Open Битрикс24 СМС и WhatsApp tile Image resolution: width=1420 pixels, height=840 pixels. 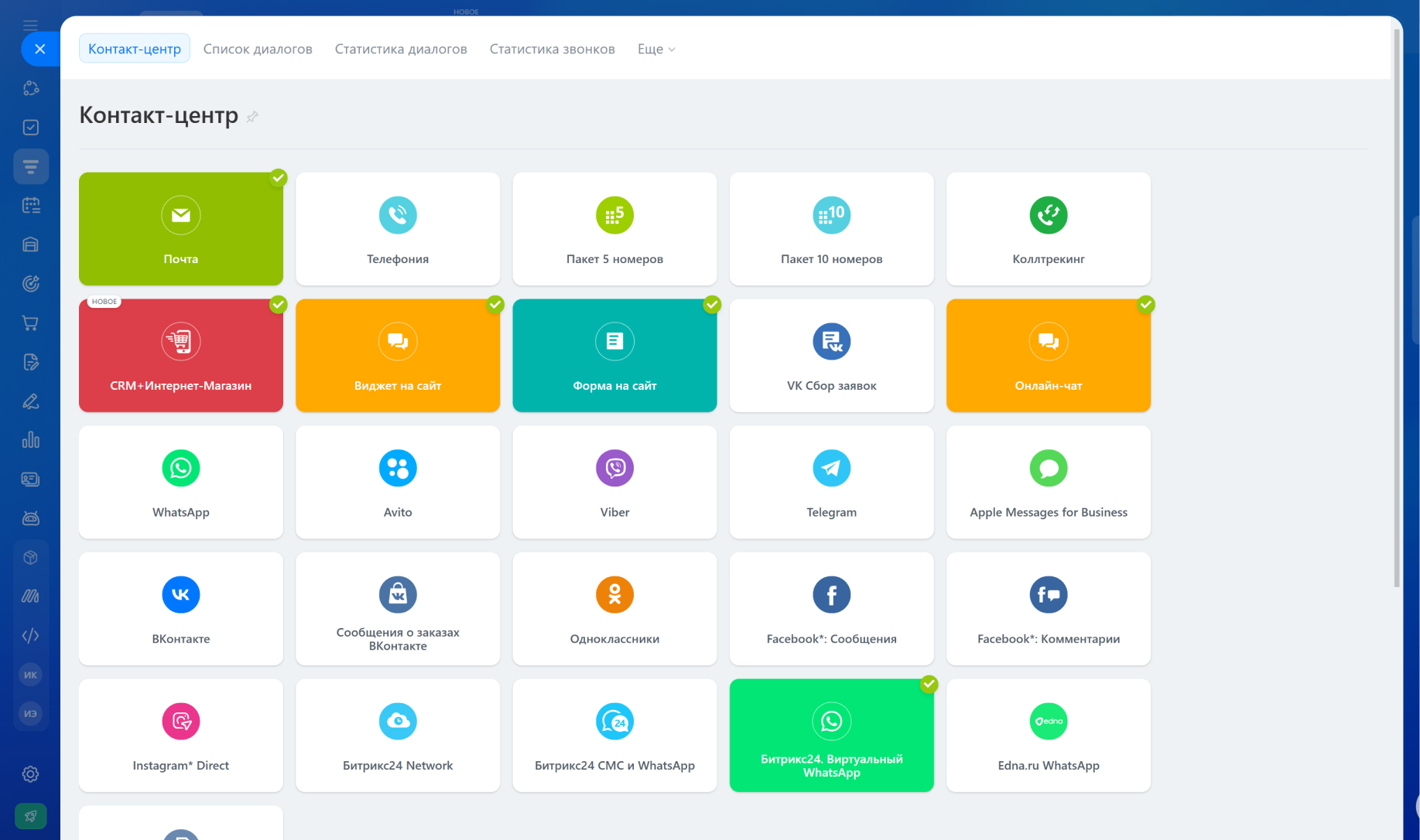614,736
